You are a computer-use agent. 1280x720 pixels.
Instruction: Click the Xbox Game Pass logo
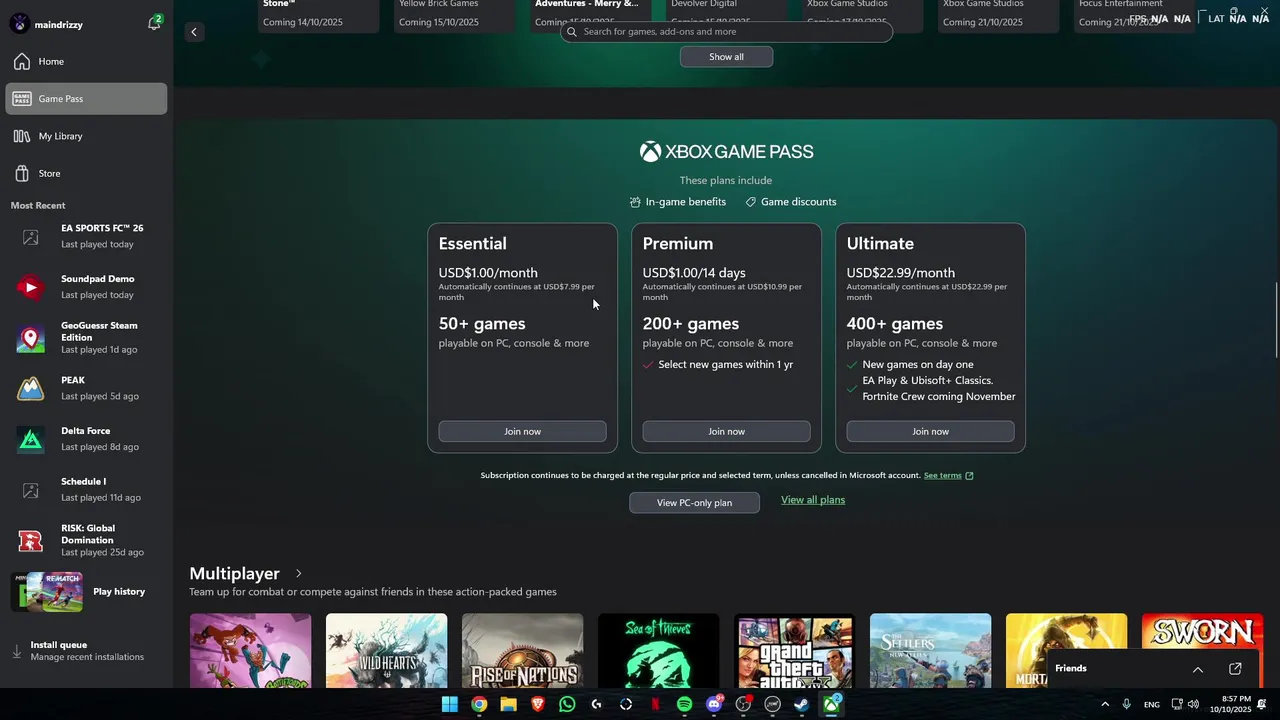726,152
